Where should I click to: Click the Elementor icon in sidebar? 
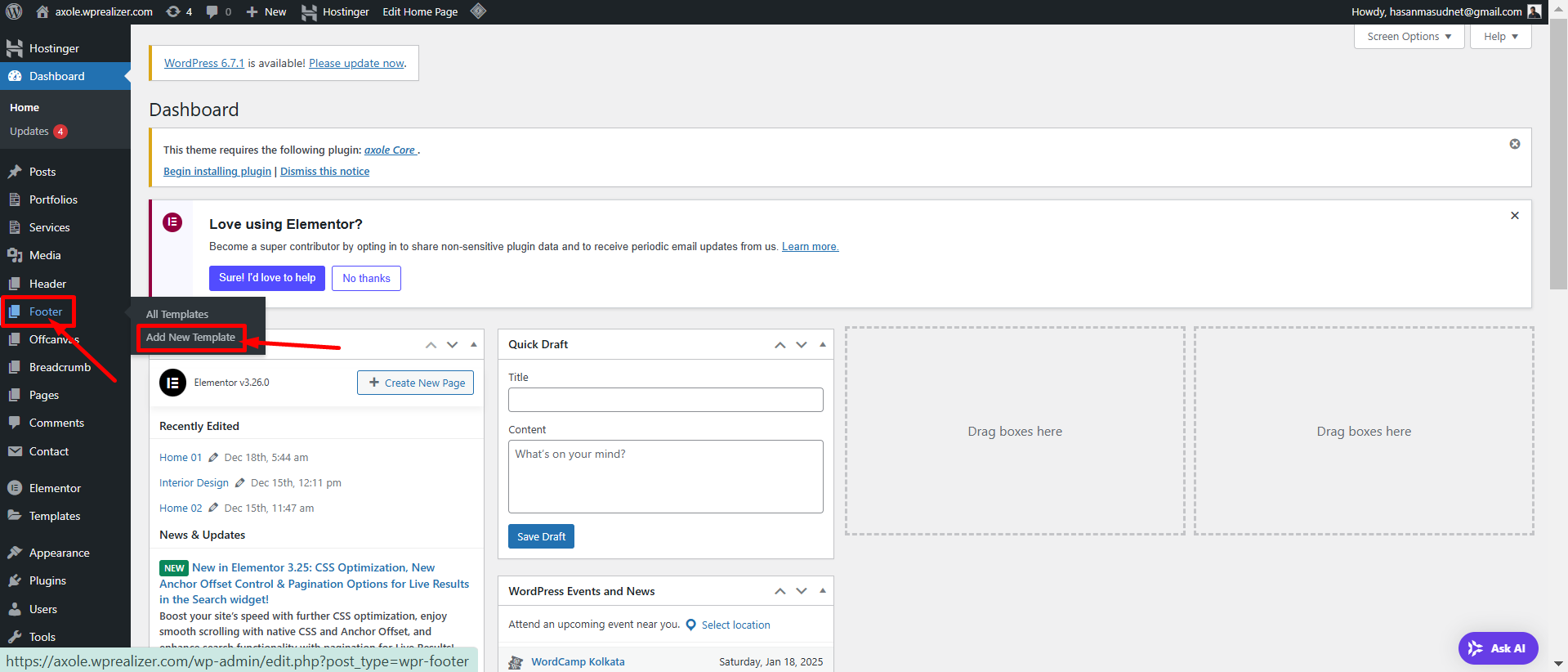15,488
